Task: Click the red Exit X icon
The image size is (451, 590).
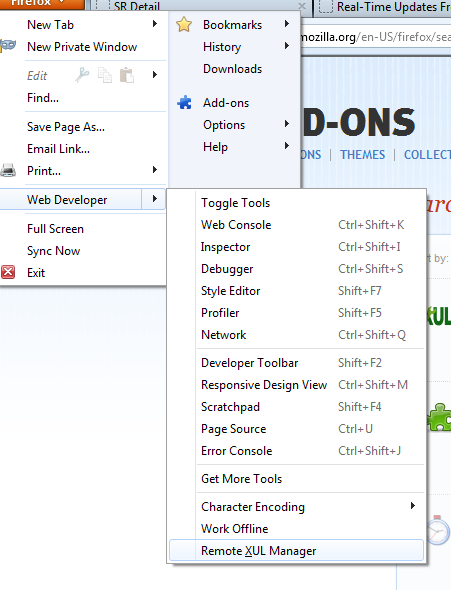Action: pyautogui.click(x=8, y=272)
